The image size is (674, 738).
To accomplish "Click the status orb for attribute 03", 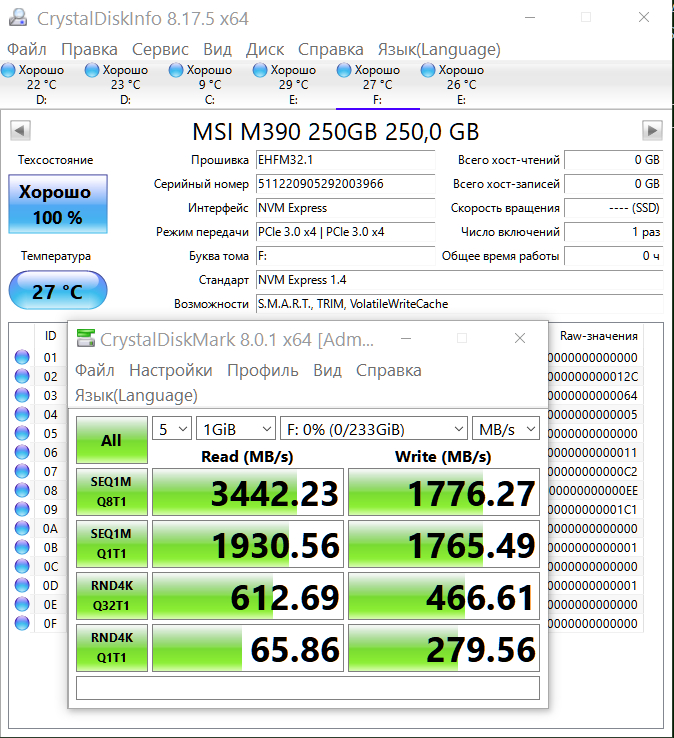I will [x=22, y=395].
